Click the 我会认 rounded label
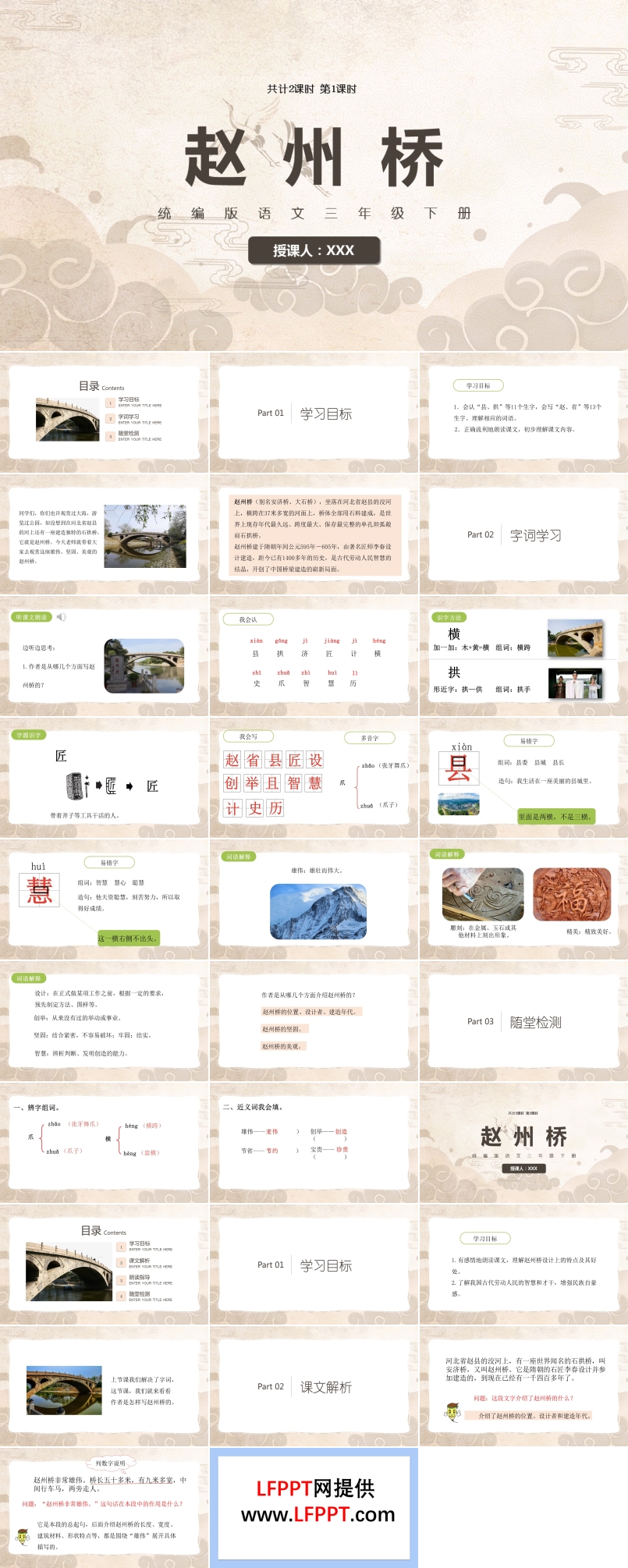628x1568 pixels. click(x=248, y=619)
